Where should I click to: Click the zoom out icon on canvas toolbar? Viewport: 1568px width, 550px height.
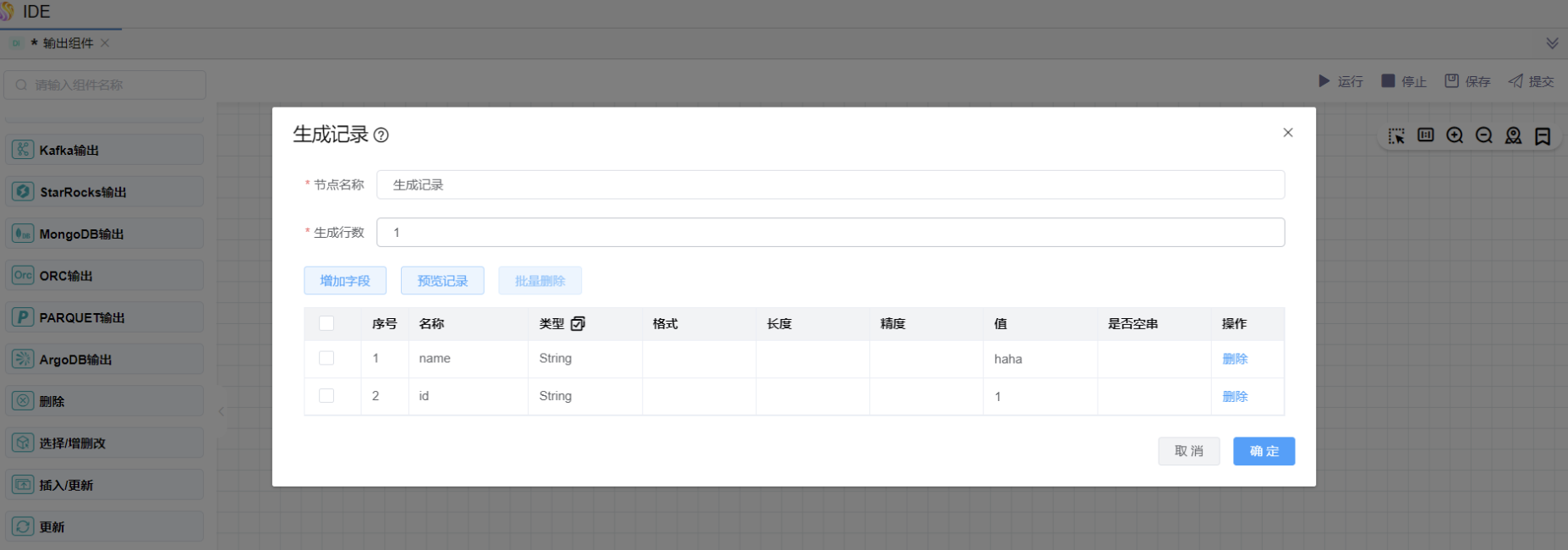1484,136
